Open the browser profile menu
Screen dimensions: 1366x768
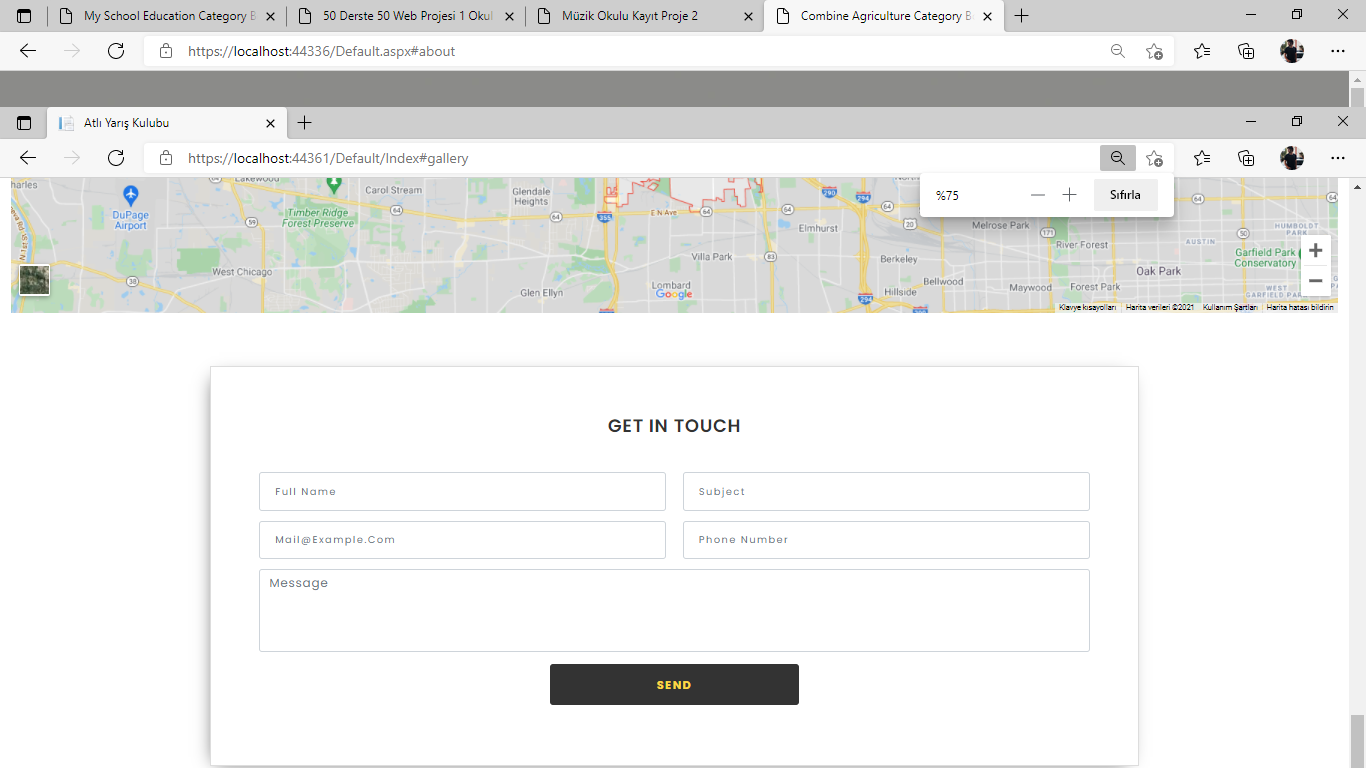click(1291, 157)
